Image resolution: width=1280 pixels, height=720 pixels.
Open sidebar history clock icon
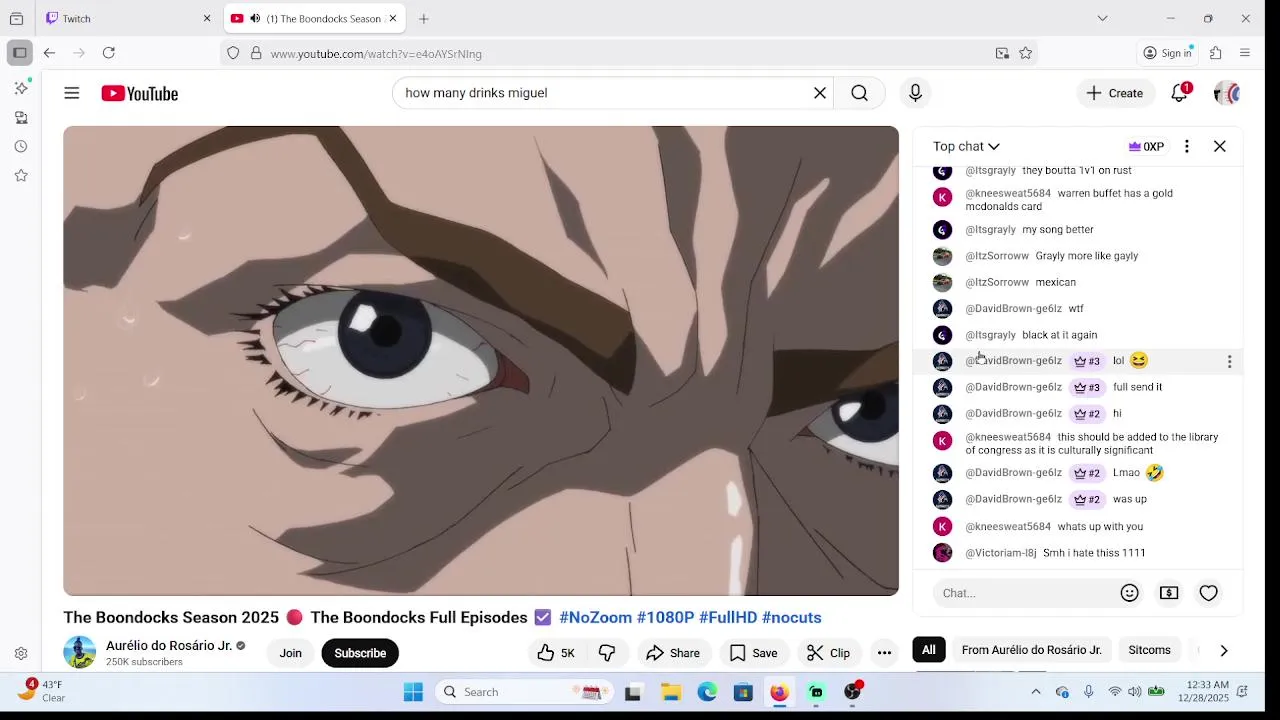(x=20, y=147)
